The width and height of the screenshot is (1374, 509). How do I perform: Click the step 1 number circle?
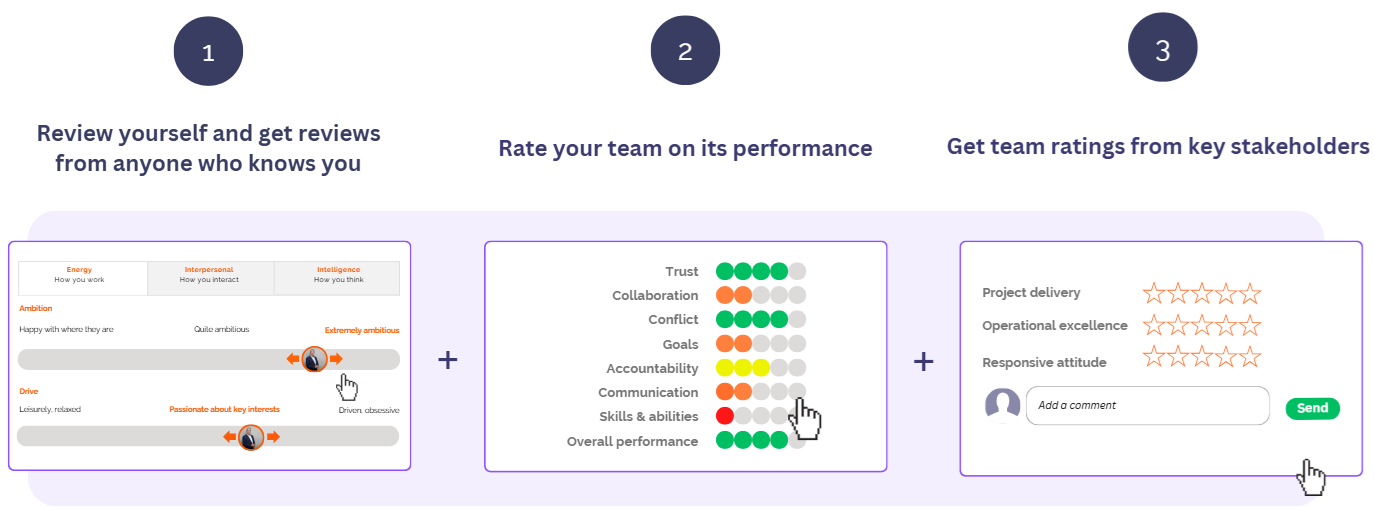(208, 51)
